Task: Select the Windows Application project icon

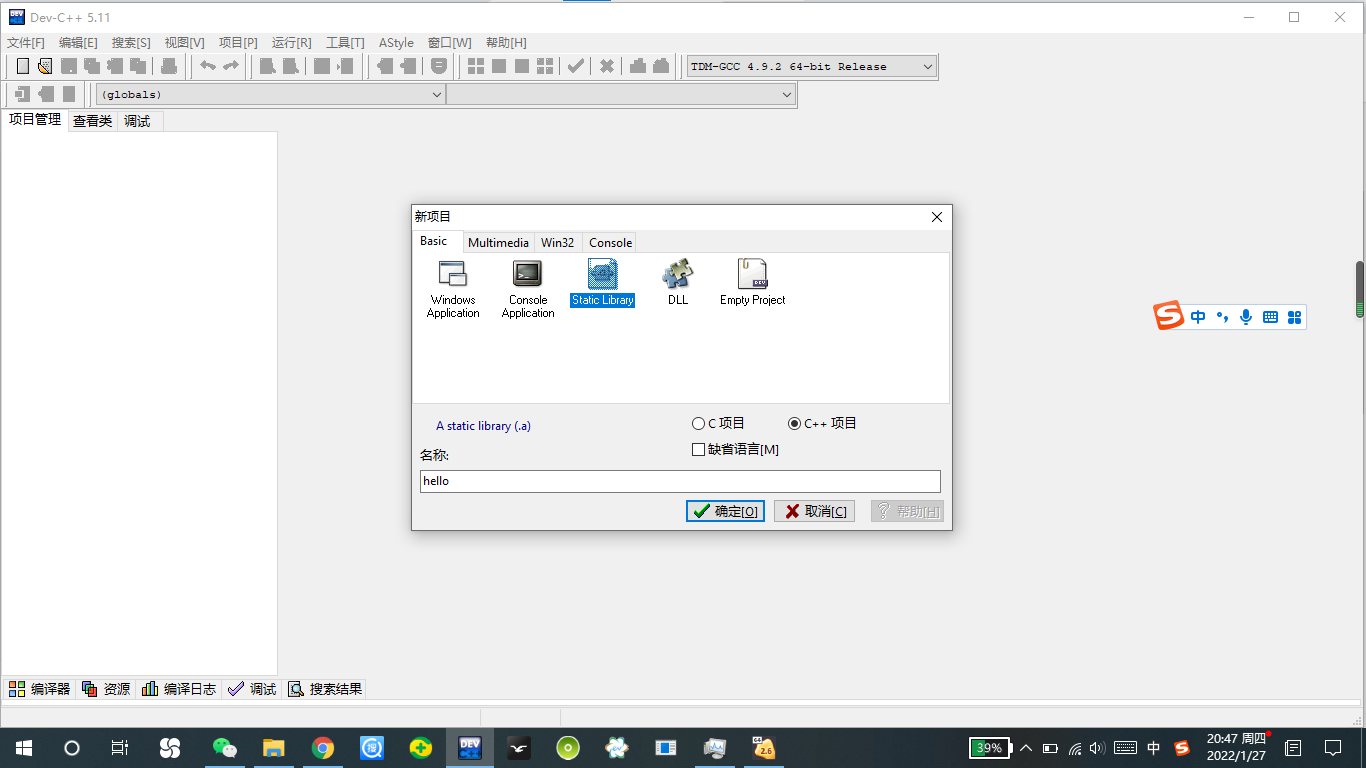Action: pyautogui.click(x=453, y=289)
